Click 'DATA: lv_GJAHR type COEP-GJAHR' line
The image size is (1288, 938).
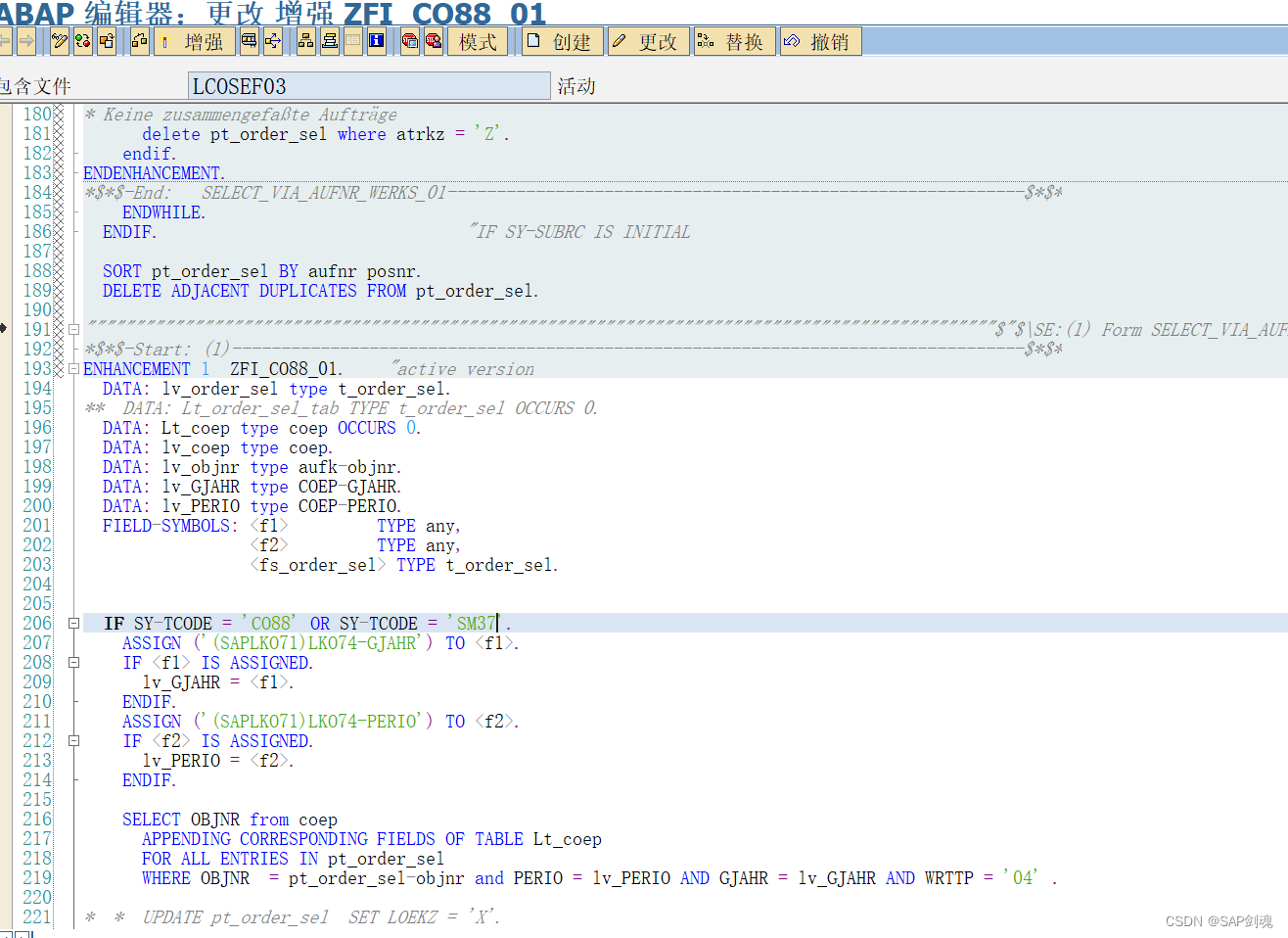click(x=252, y=487)
